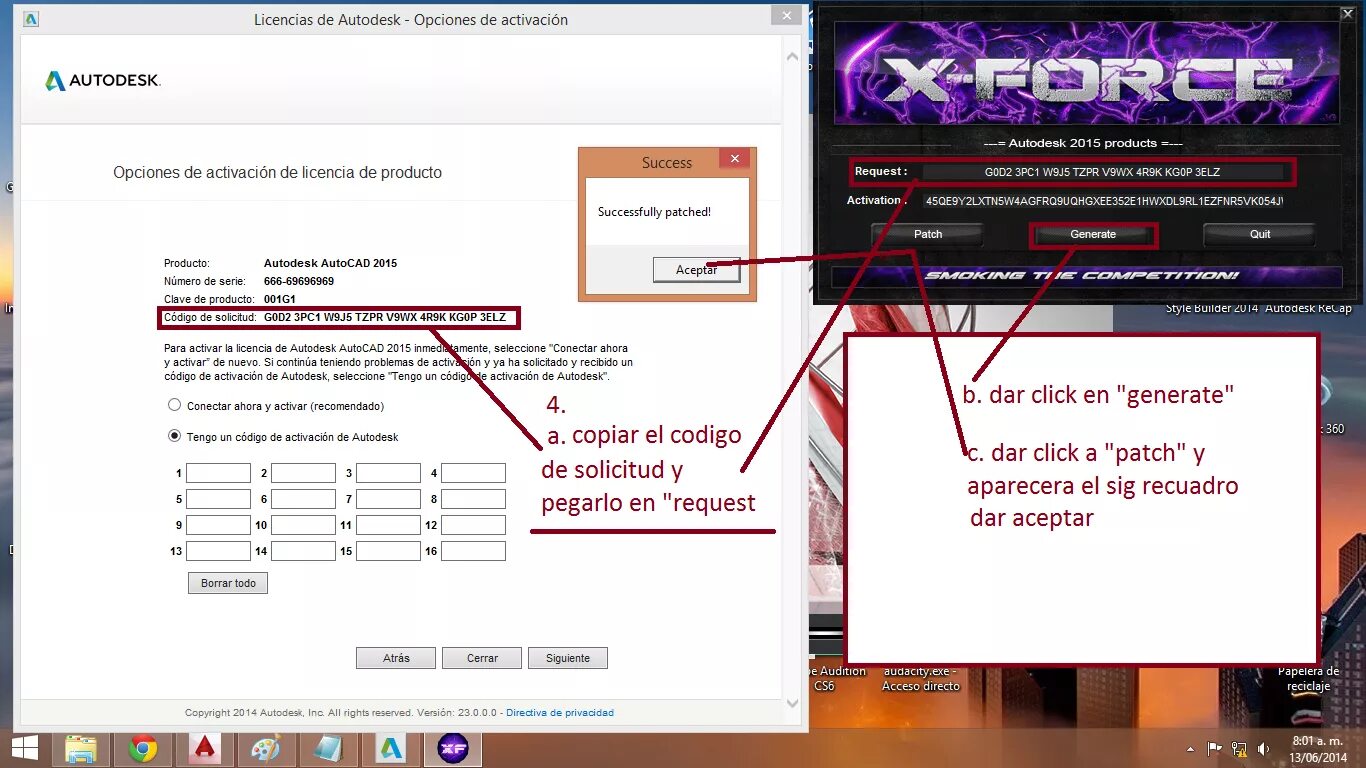Click the 'Cerrar' button
The width and height of the screenshot is (1366, 768).
[482, 658]
